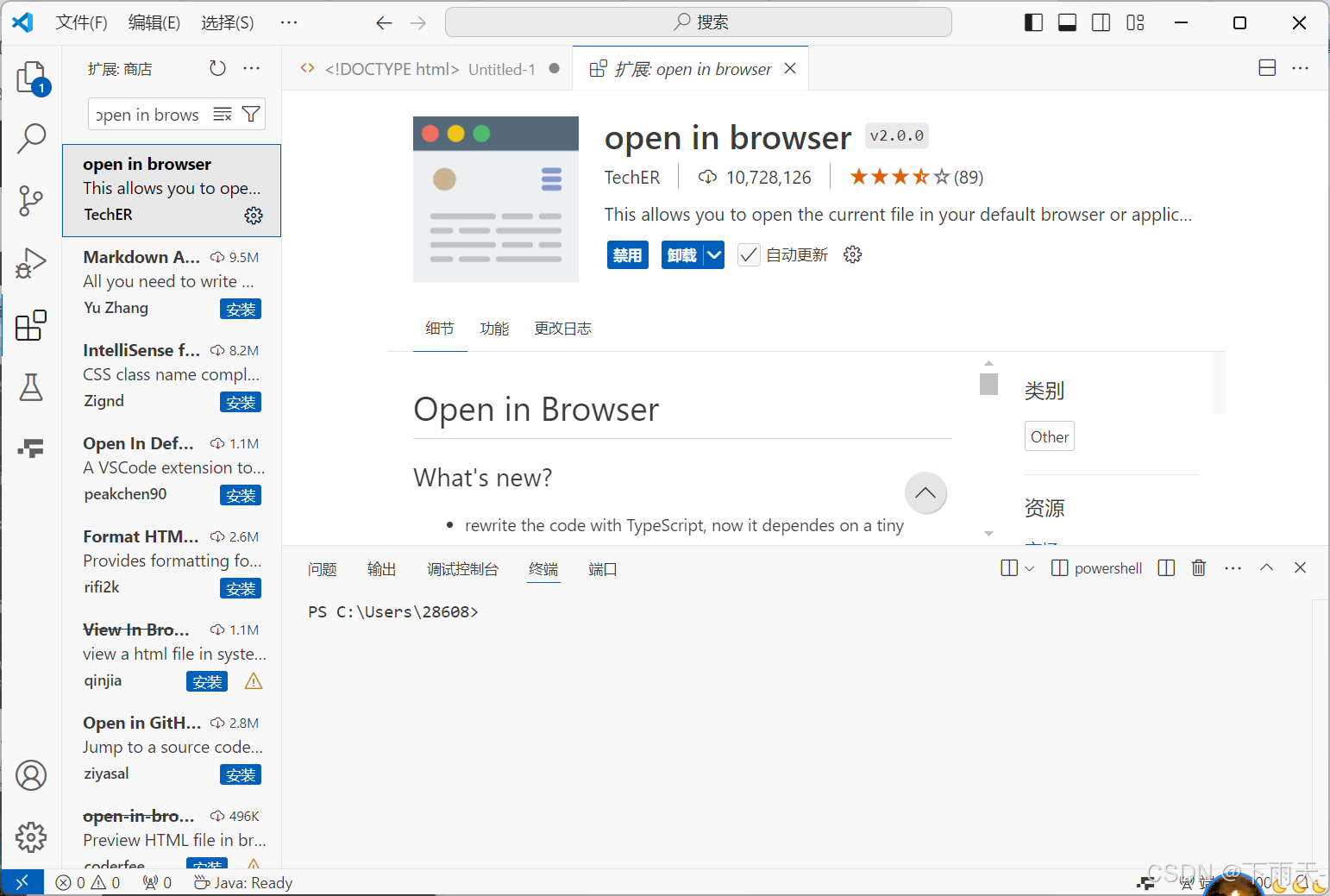
Task: Go forward with navigation arrow
Action: tap(418, 22)
